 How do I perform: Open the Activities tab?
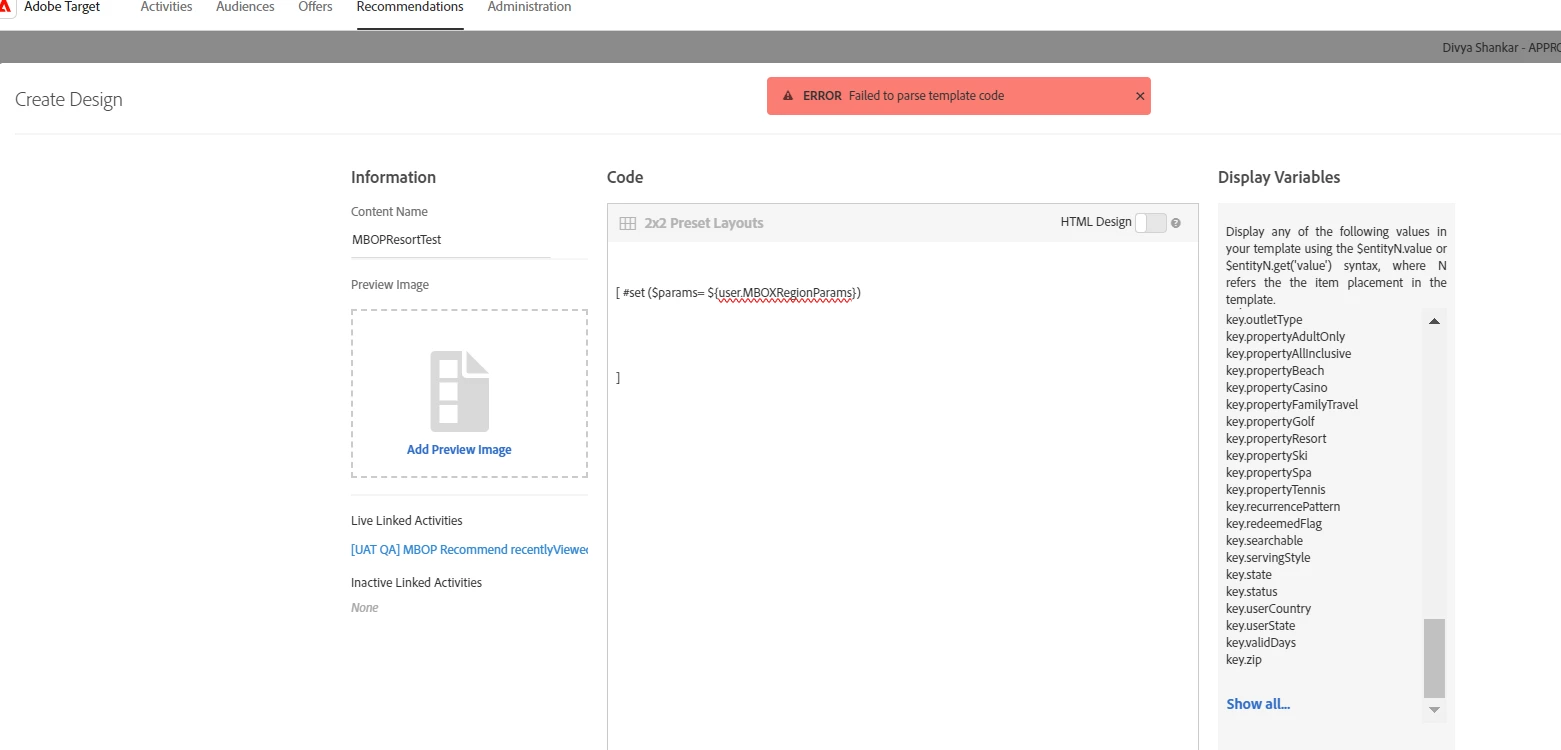coord(166,7)
